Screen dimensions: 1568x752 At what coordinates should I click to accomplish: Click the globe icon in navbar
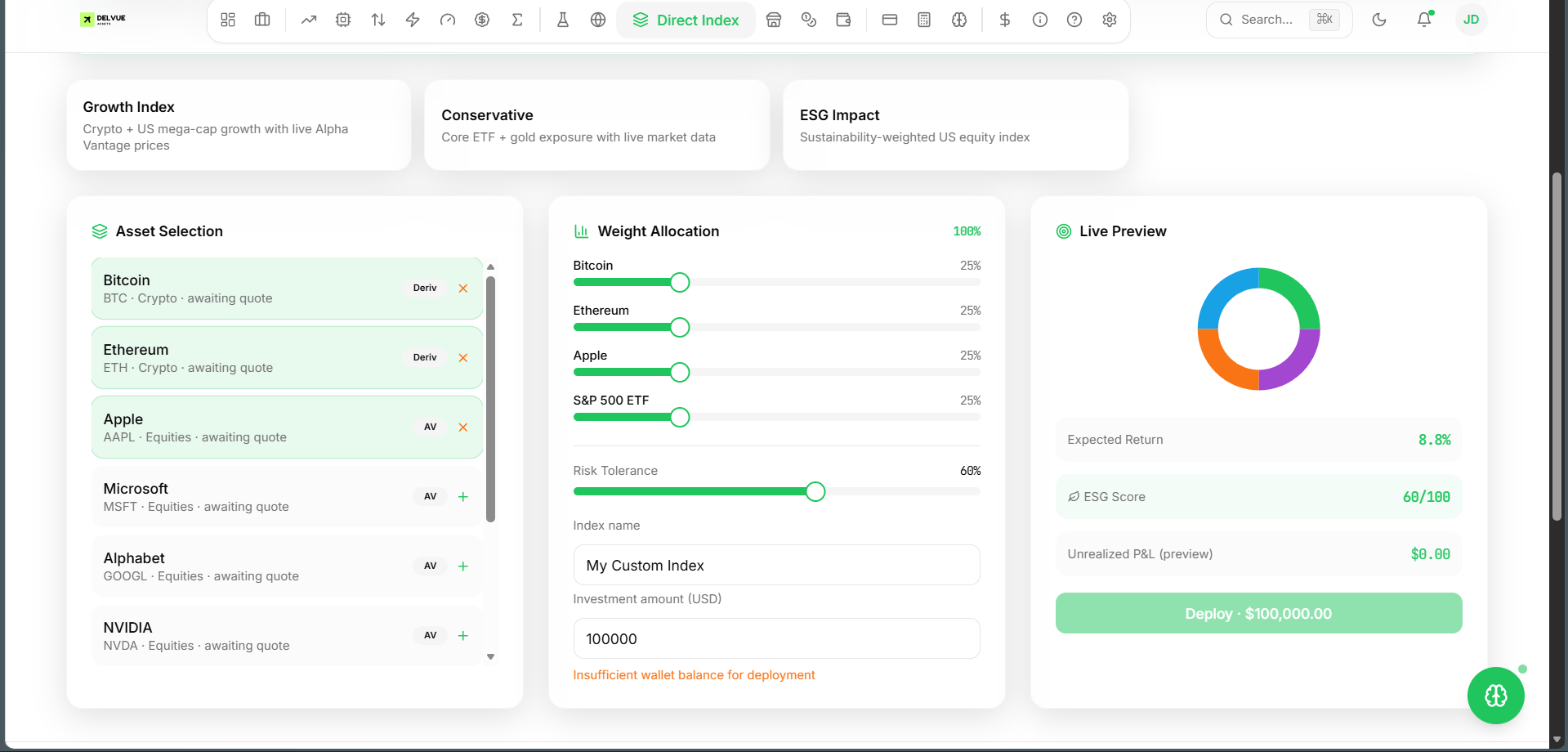(x=598, y=20)
